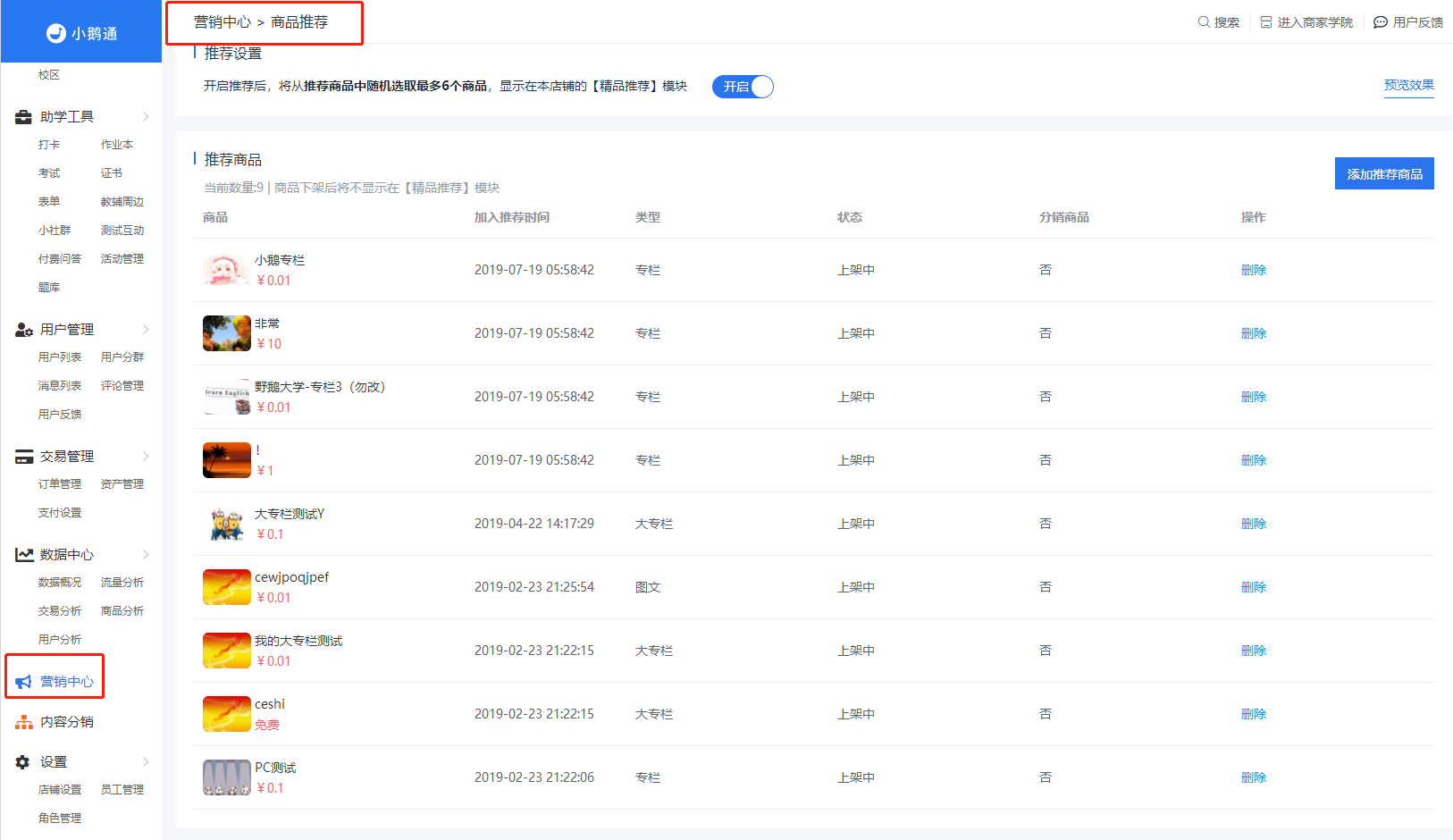Click 用户分析 menu item
Viewport: 1453px width, 840px height.
60,640
